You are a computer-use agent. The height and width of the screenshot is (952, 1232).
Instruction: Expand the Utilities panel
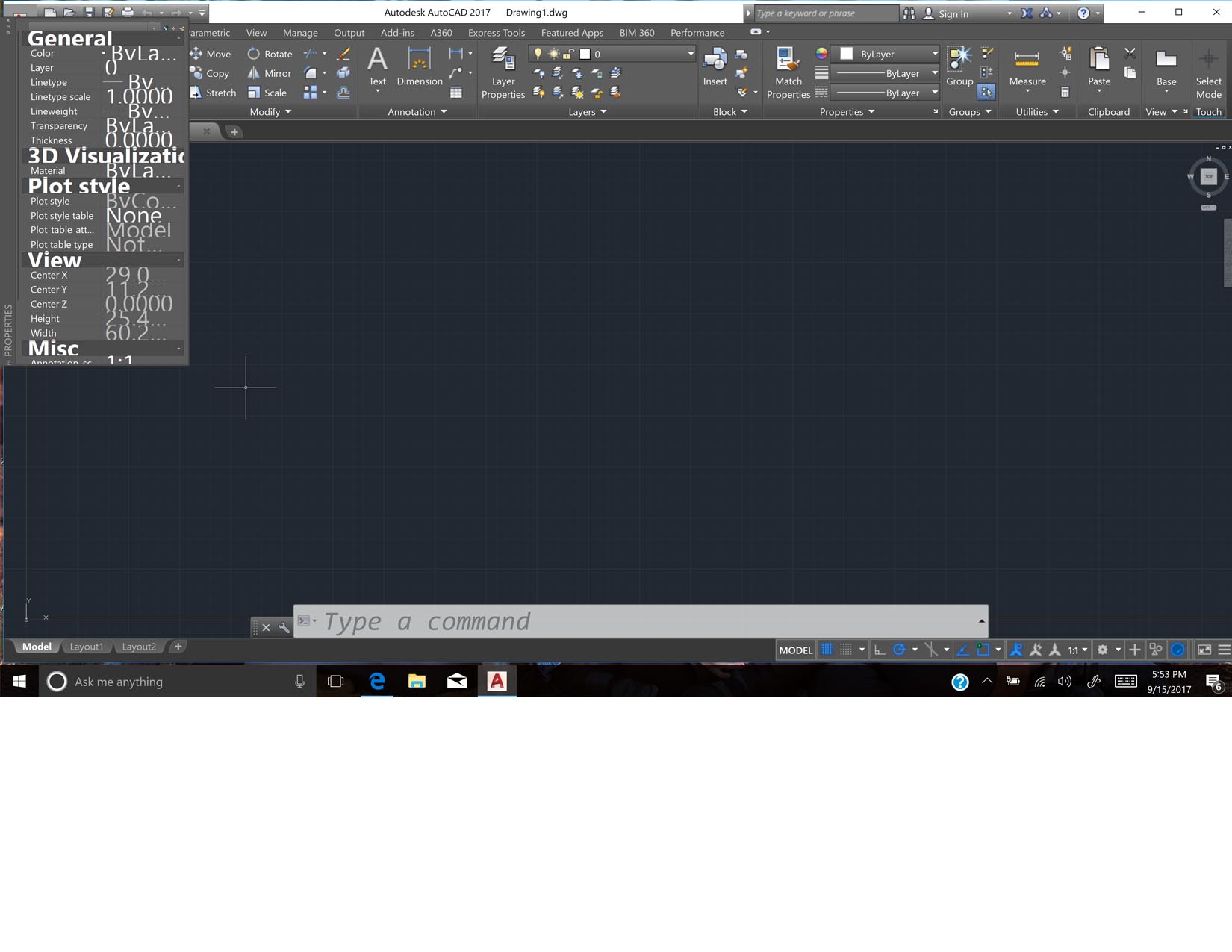pos(1037,112)
